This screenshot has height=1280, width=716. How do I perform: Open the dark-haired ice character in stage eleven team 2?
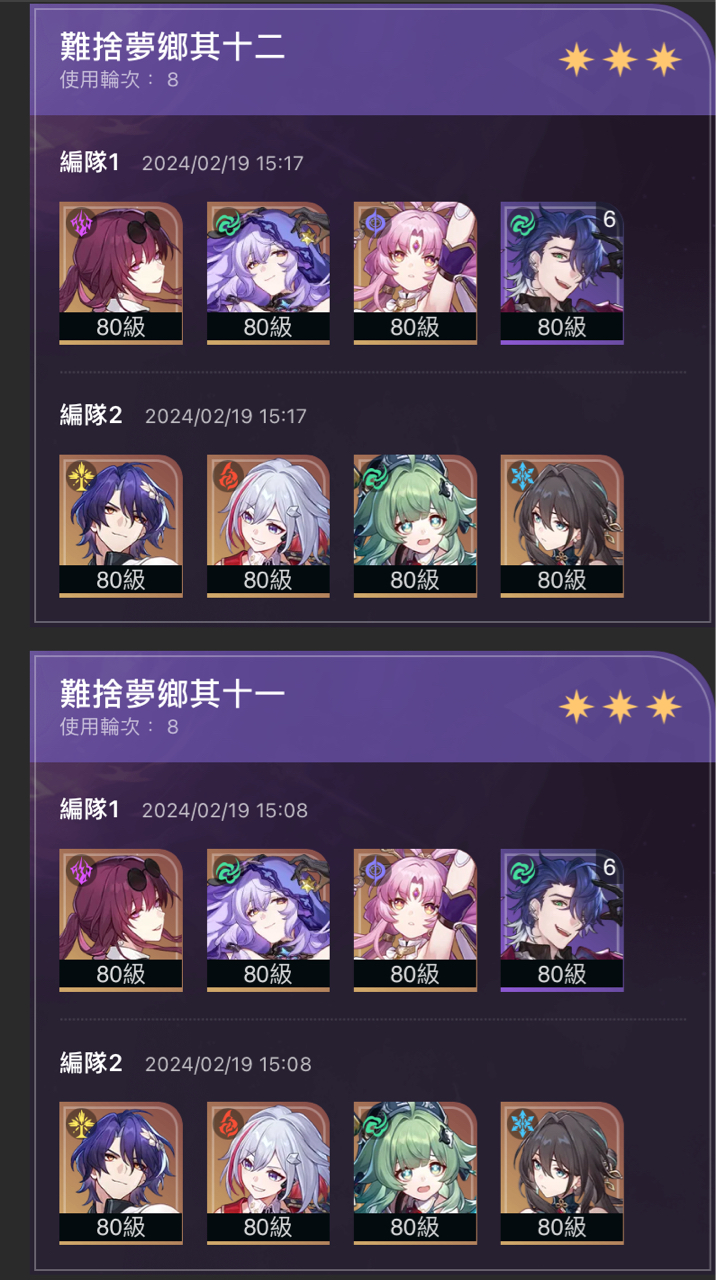point(562,1173)
